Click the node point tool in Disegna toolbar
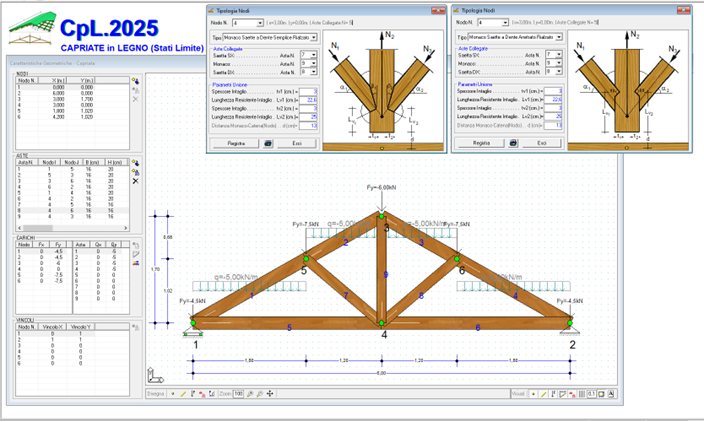This screenshot has width=704, height=422. pyautogui.click(x=173, y=394)
